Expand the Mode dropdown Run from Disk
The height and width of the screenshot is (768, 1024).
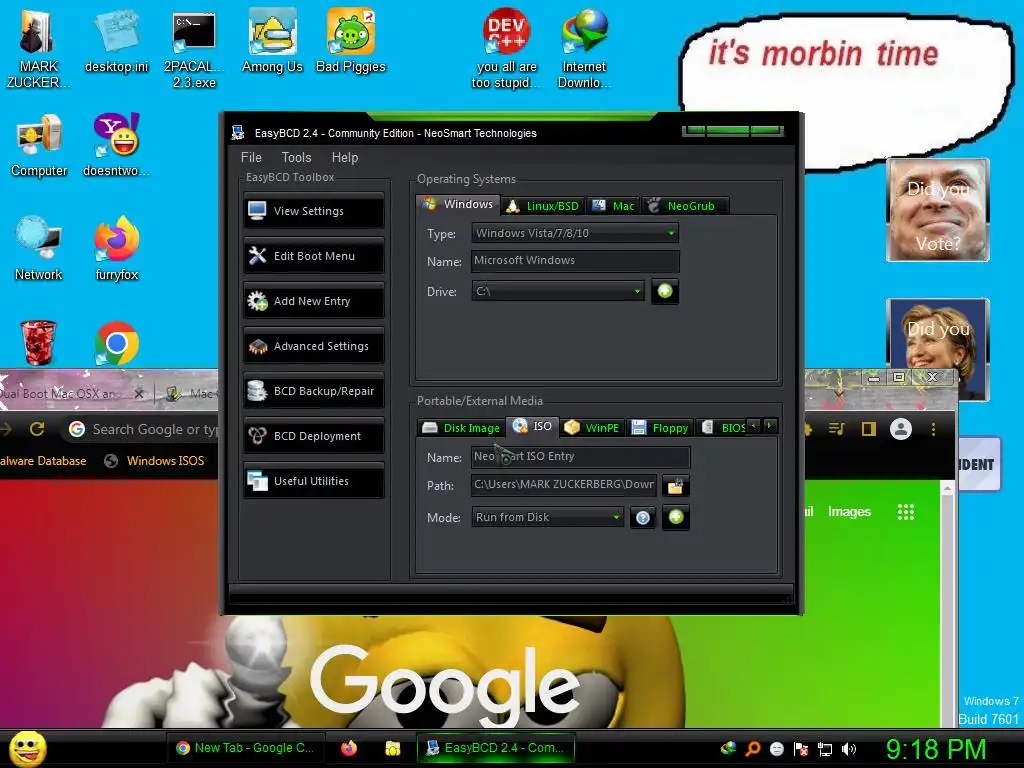547,517
